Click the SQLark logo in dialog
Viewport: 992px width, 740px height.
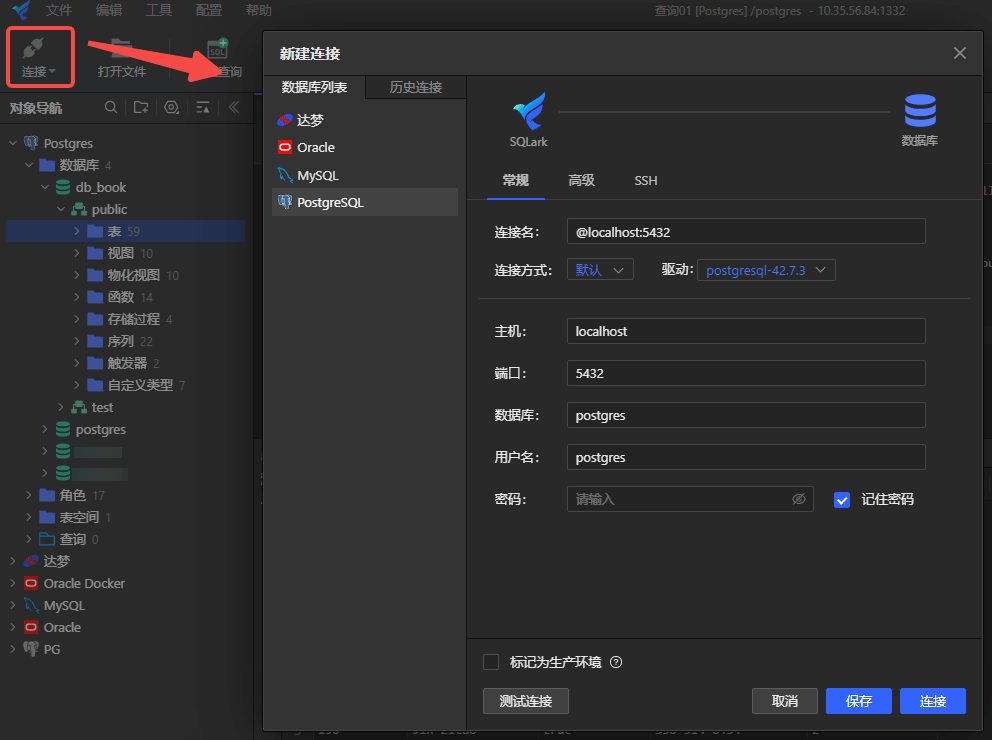tap(529, 111)
